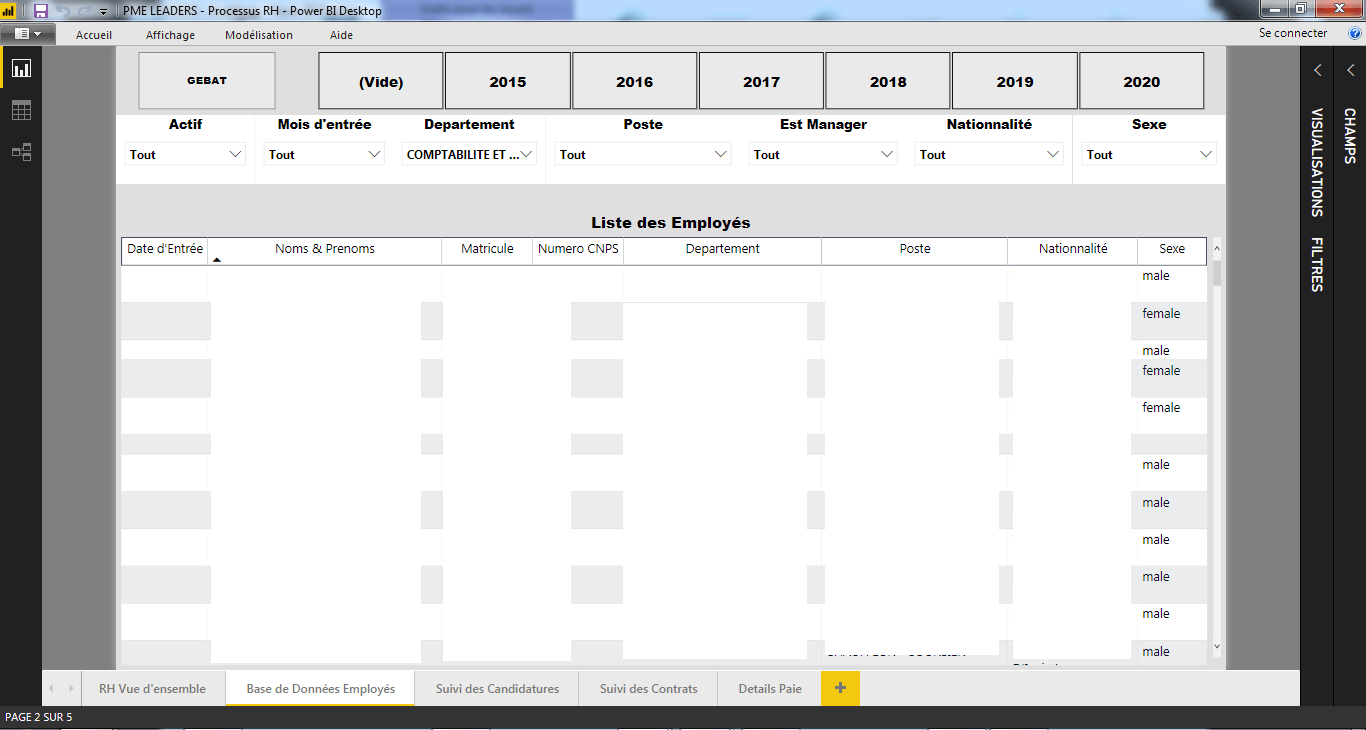Switch to Suivi des Contrats page tab
Image resolution: width=1366 pixels, height=730 pixels.
[x=648, y=688]
